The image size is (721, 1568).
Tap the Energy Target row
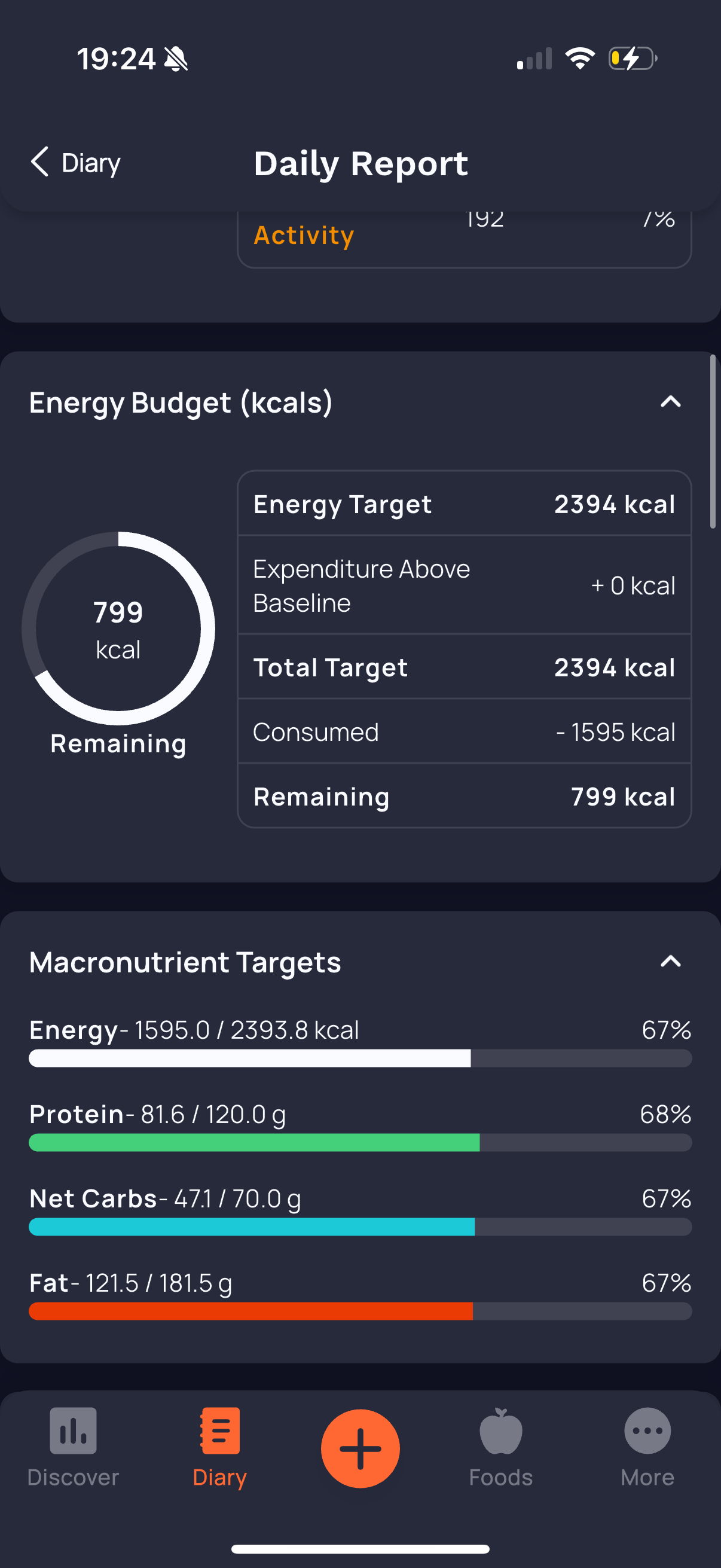[465, 504]
